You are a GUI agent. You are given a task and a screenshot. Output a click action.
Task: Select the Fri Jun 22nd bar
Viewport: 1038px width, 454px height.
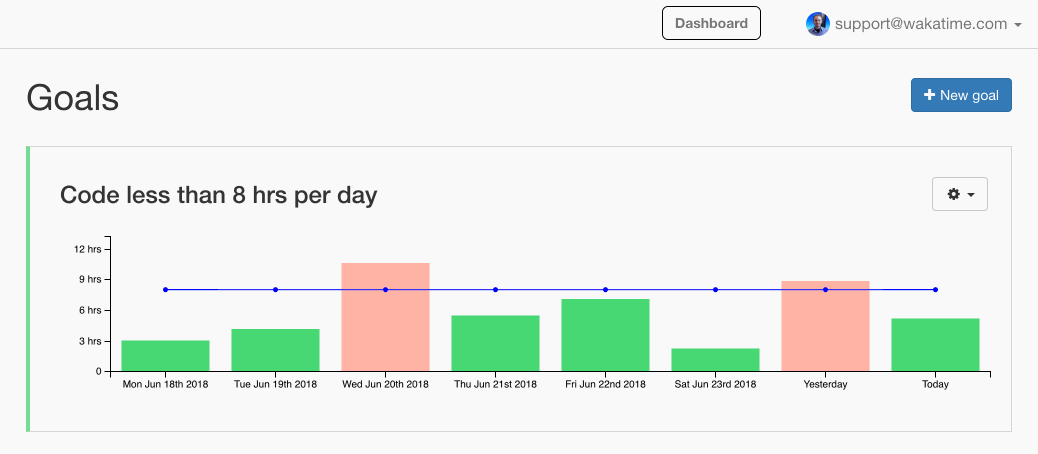605,335
